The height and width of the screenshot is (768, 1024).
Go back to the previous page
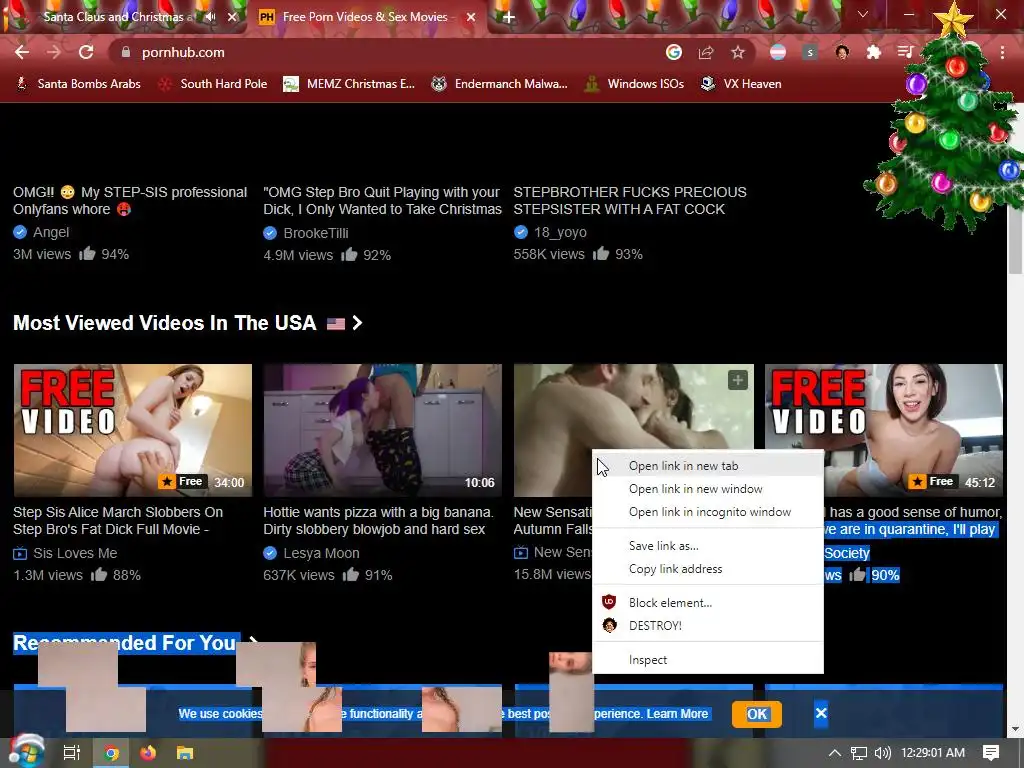pyautogui.click(x=22, y=52)
